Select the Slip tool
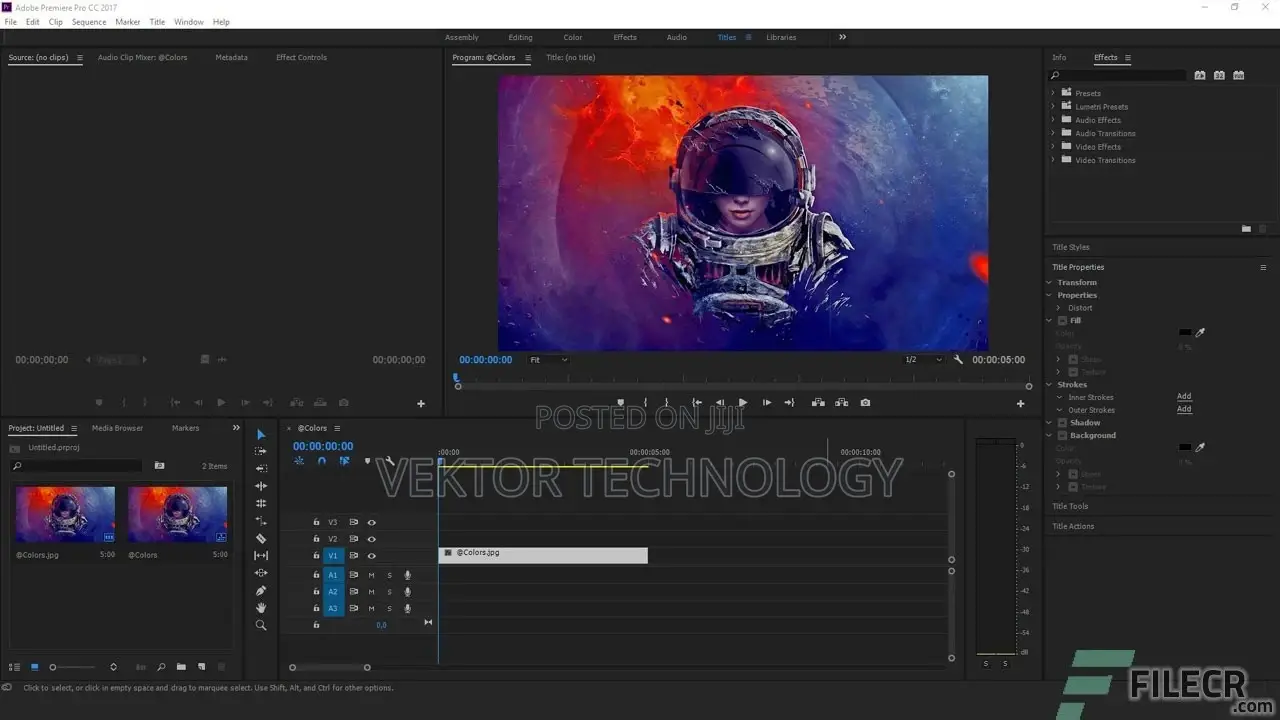1280x720 pixels. coord(261,555)
